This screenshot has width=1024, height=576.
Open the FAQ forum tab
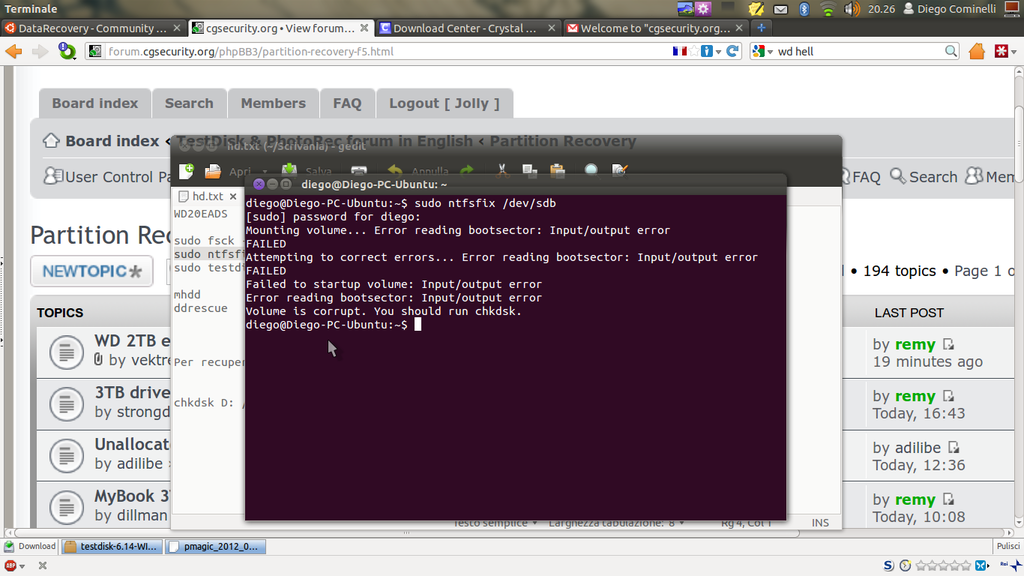click(x=347, y=103)
